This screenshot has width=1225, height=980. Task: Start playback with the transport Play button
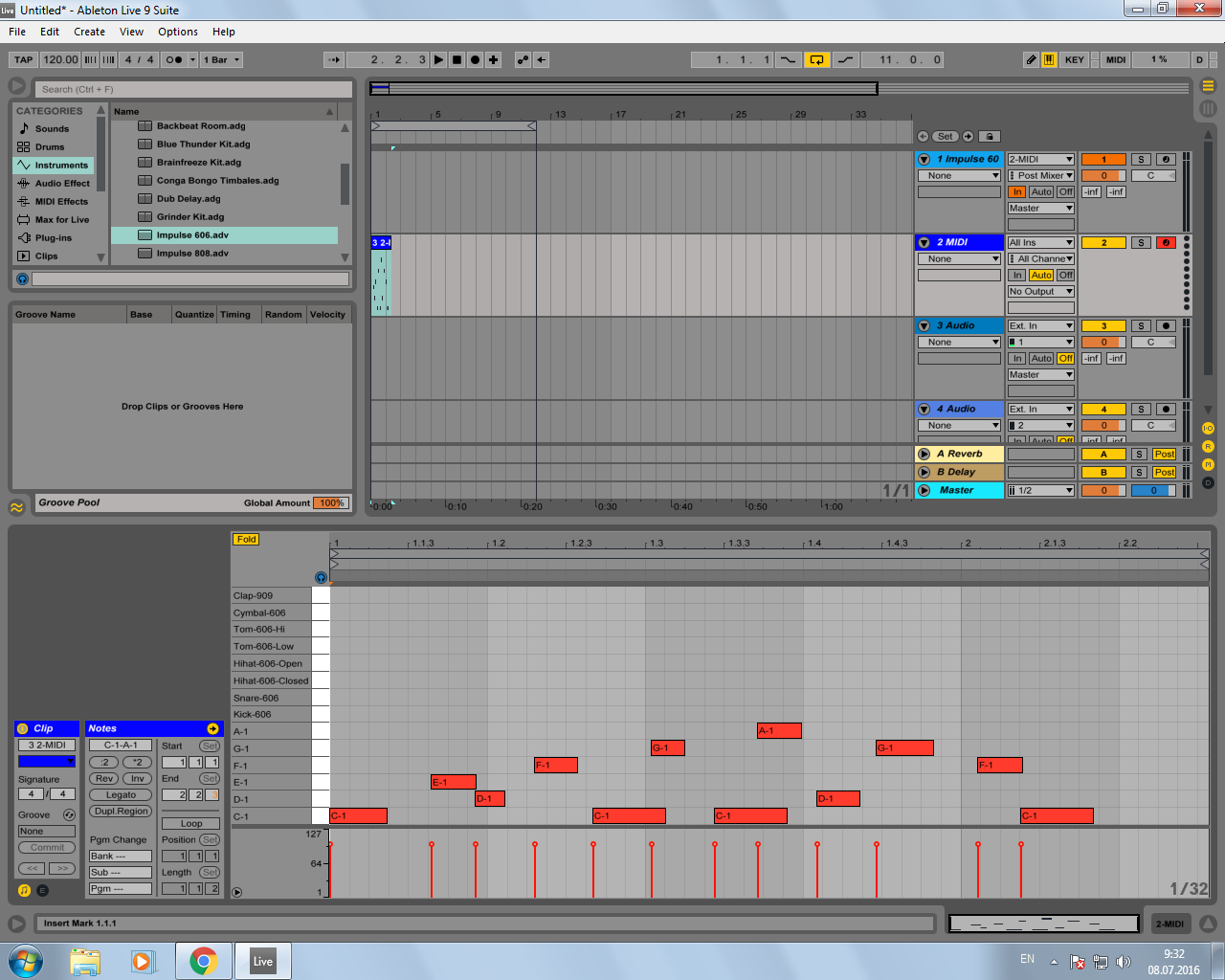point(438,59)
